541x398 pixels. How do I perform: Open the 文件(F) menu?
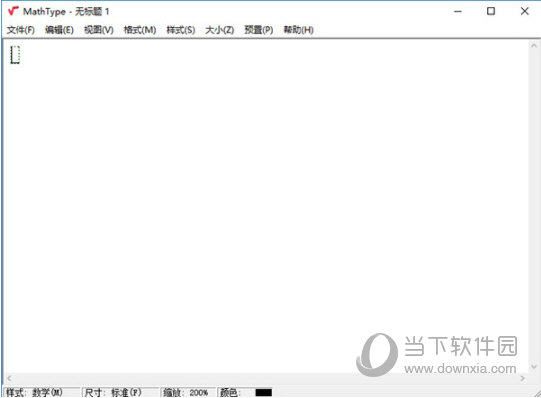point(21,30)
